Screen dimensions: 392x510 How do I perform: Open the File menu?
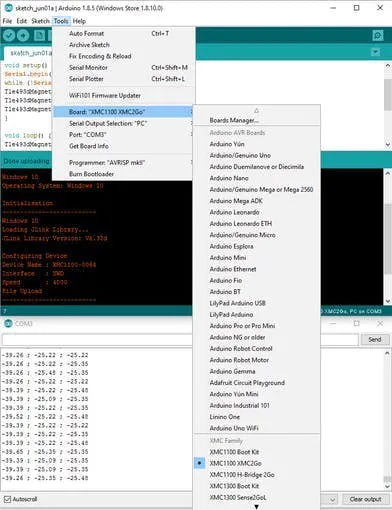point(7,21)
